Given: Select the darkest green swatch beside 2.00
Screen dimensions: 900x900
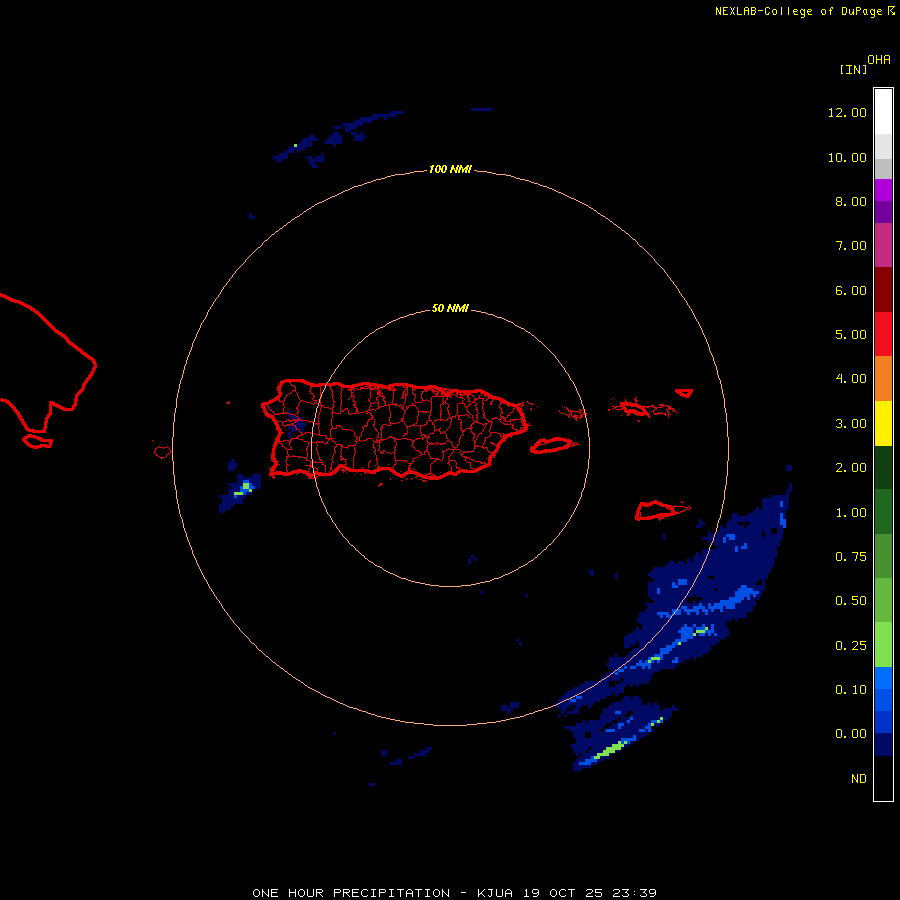Looking at the screenshot, I should tap(883, 467).
